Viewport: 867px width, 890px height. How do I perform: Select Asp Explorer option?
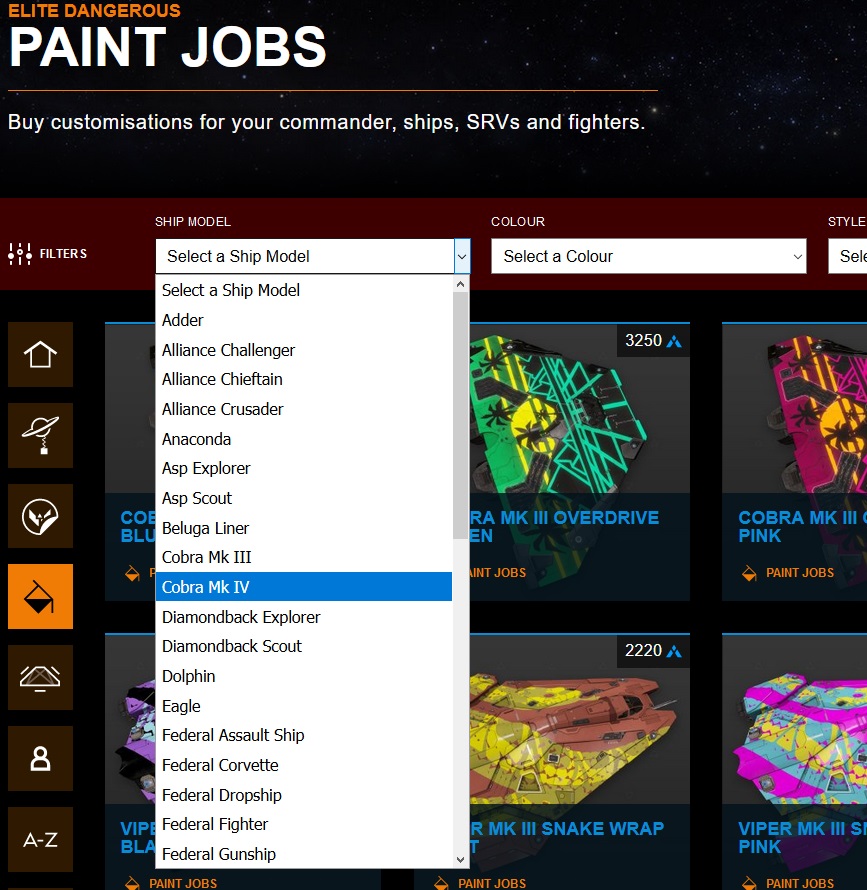coord(304,468)
